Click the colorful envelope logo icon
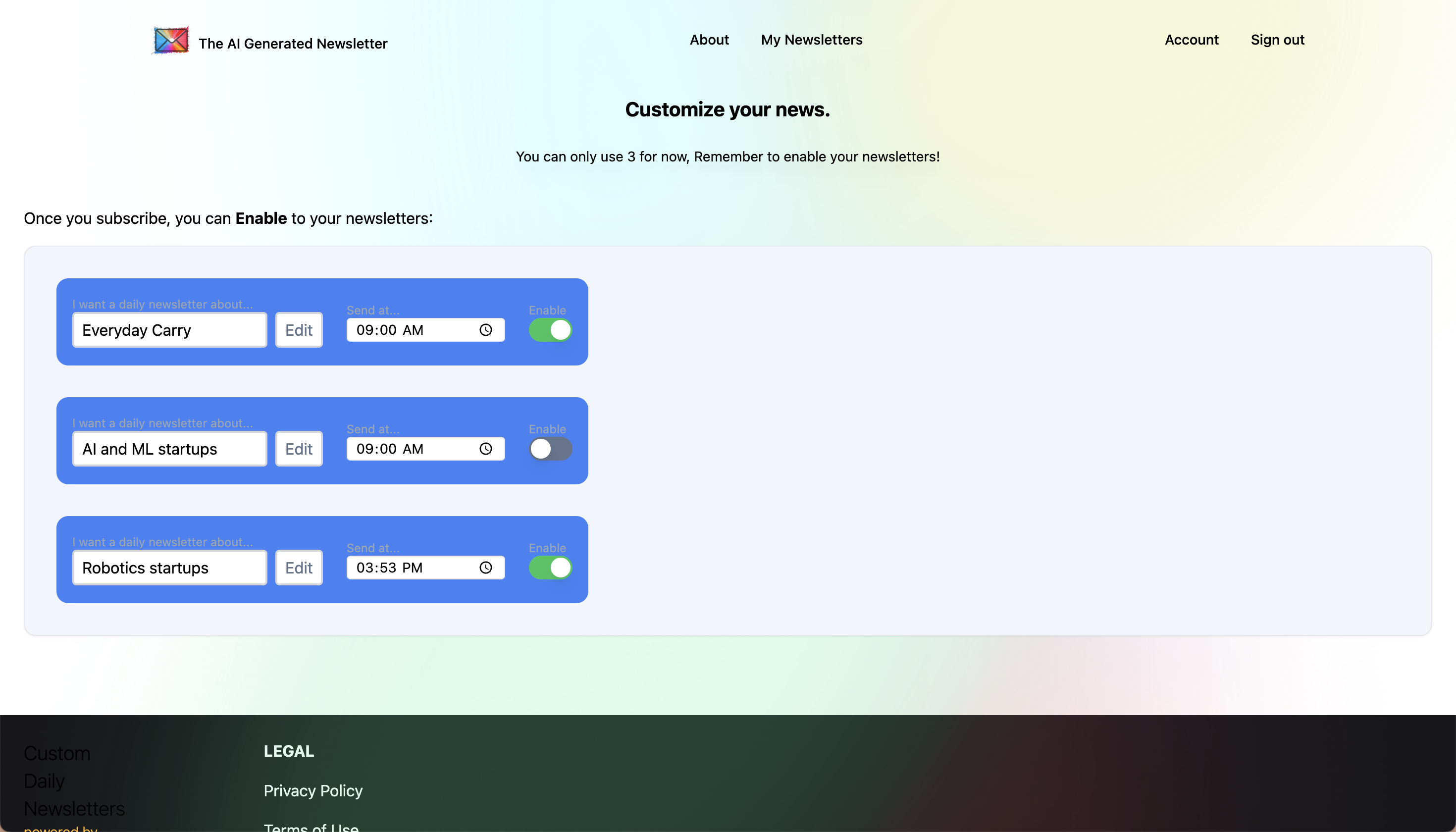Viewport: 1456px width, 832px height. pos(171,41)
